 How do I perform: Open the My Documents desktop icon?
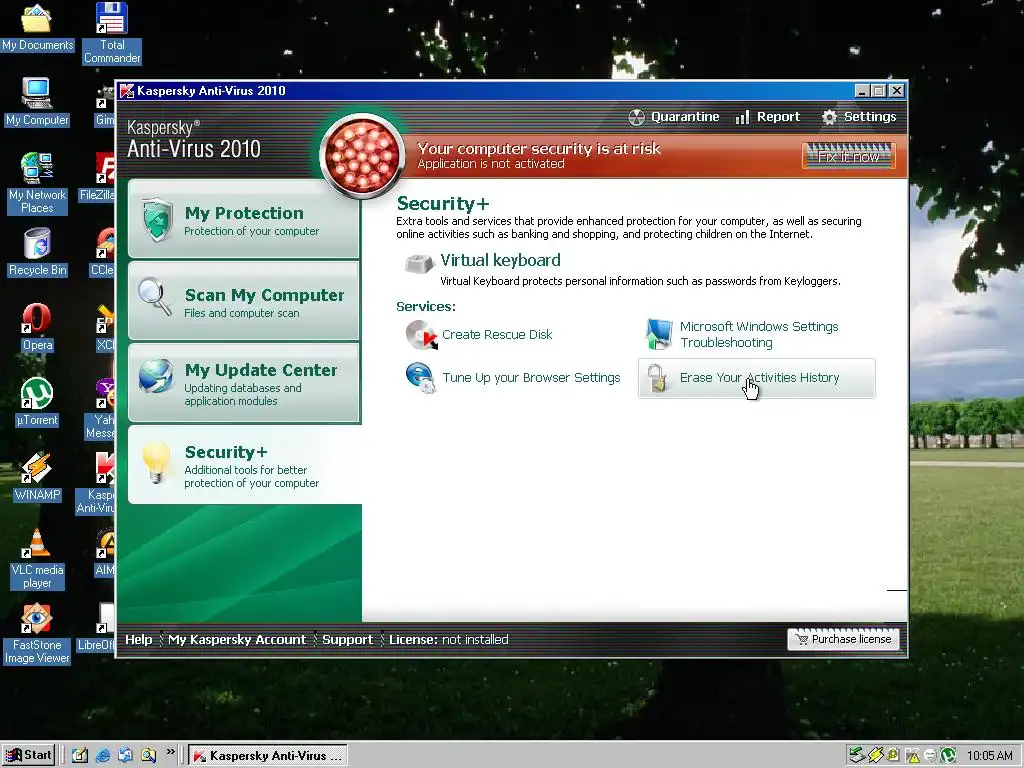click(37, 26)
